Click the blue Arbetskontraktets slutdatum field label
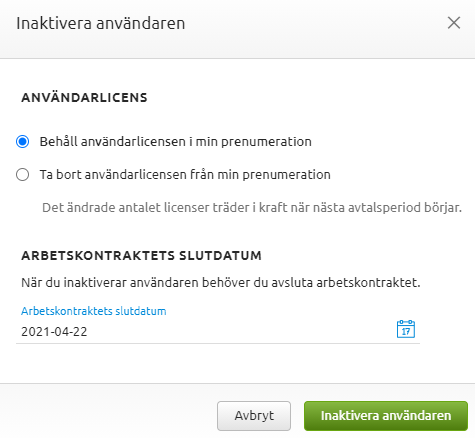Screen dimensions: 475x438 [94, 311]
